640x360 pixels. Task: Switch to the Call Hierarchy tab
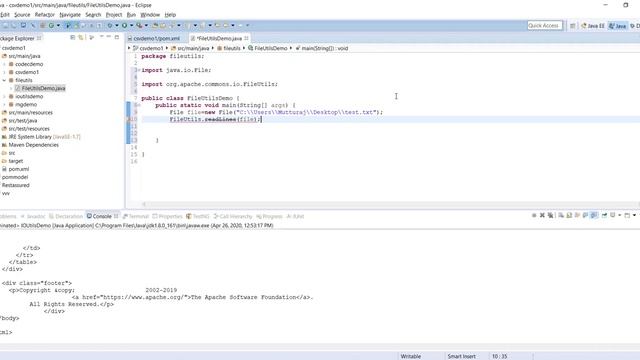233,216
